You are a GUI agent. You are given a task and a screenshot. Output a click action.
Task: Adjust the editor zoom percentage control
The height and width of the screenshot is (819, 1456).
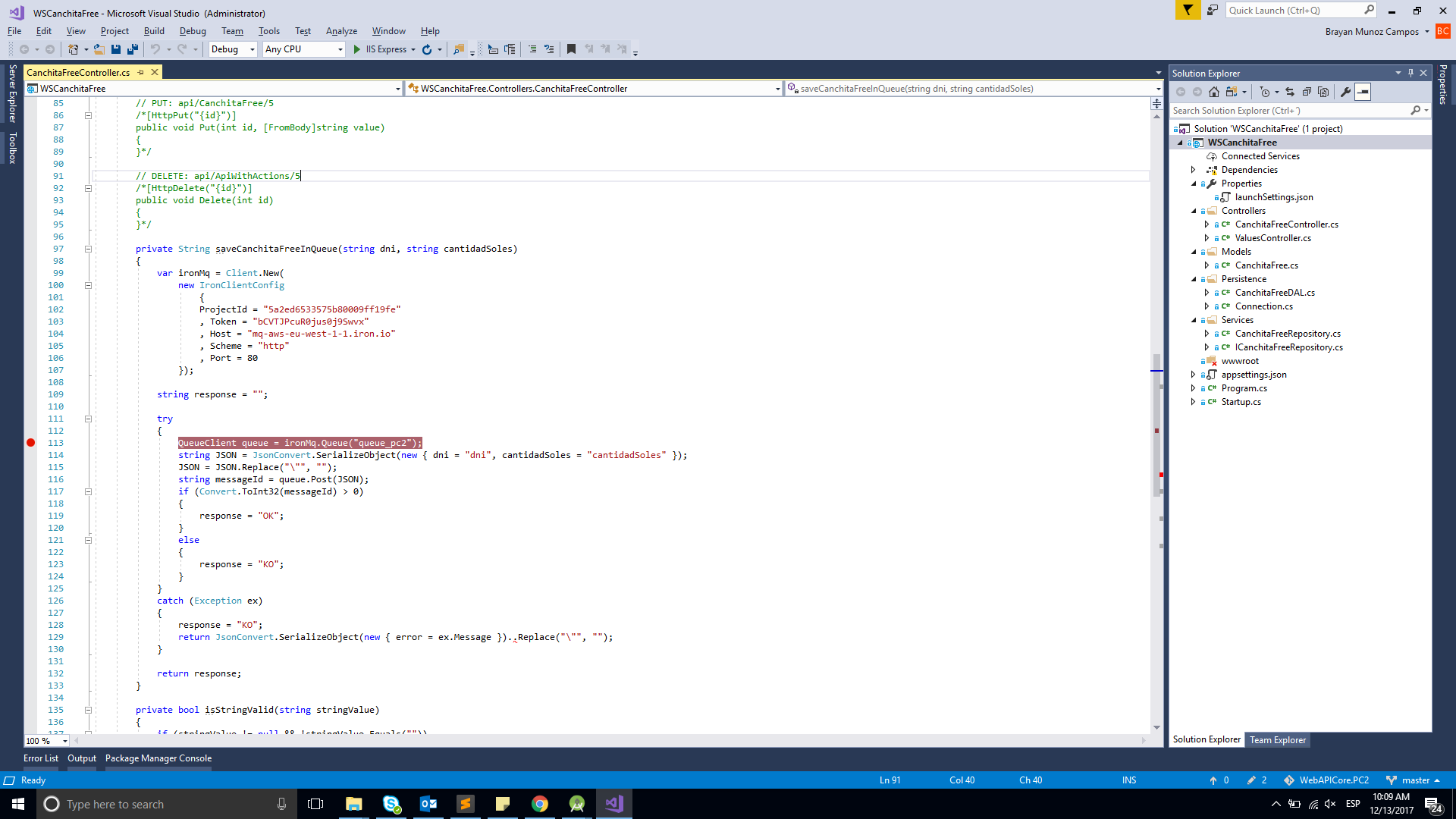point(45,741)
